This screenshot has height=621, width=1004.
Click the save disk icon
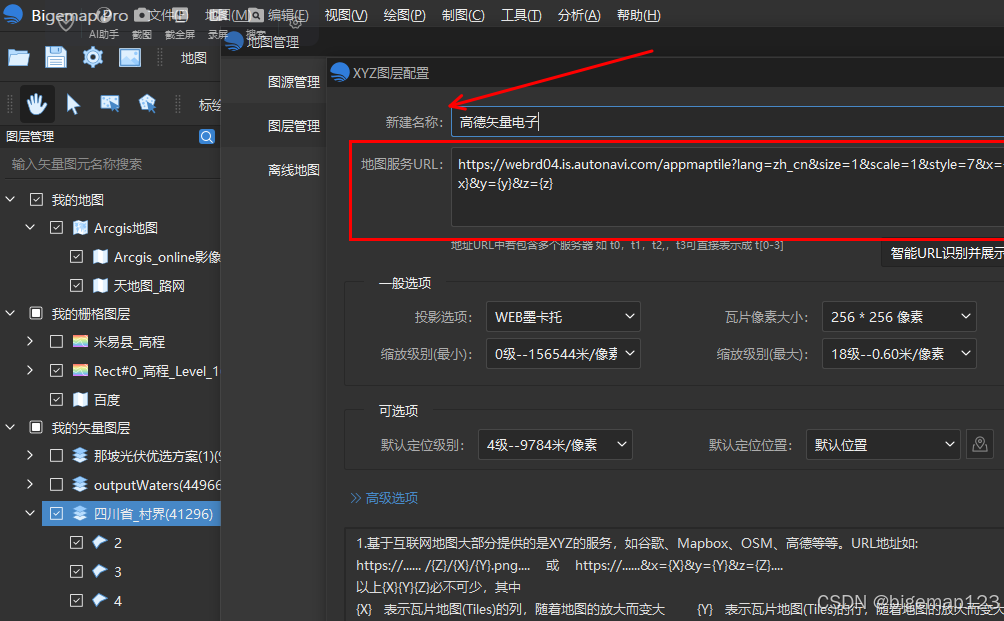point(56,58)
